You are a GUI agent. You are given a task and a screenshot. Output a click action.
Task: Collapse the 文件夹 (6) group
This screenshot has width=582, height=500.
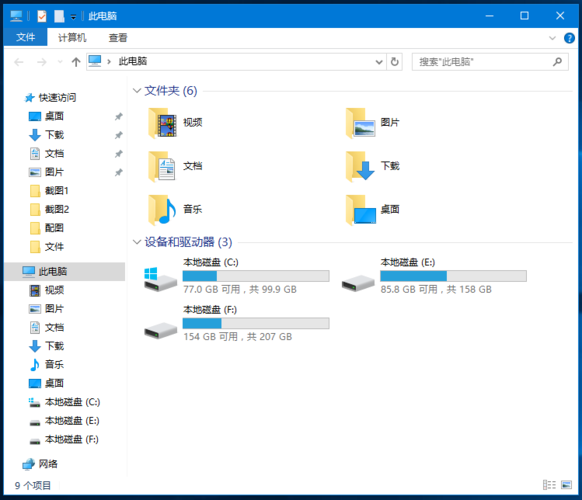pyautogui.click(x=137, y=91)
